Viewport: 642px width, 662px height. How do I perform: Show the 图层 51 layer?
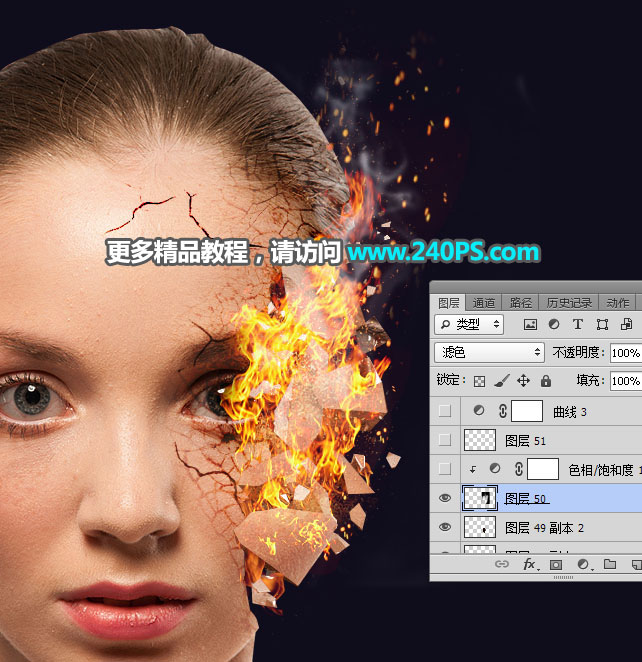coord(445,440)
